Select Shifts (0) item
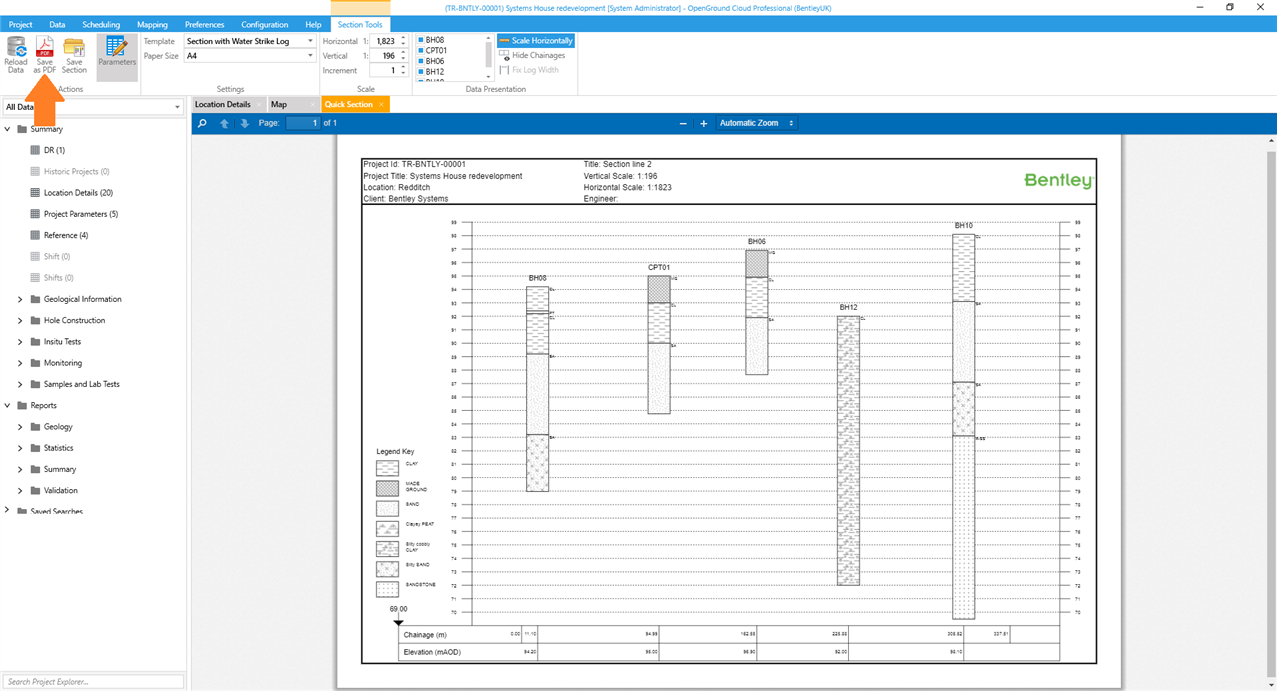 tap(59, 277)
